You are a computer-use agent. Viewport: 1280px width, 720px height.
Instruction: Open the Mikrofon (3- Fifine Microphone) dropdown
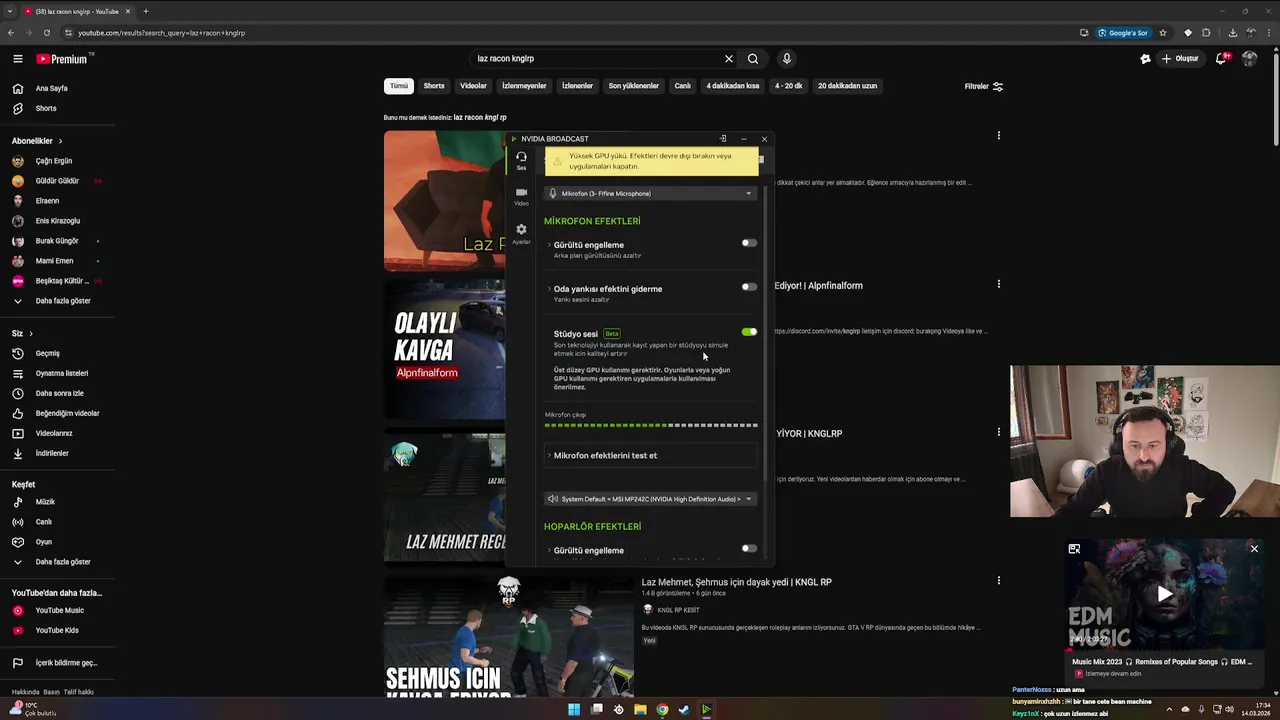[x=651, y=194]
